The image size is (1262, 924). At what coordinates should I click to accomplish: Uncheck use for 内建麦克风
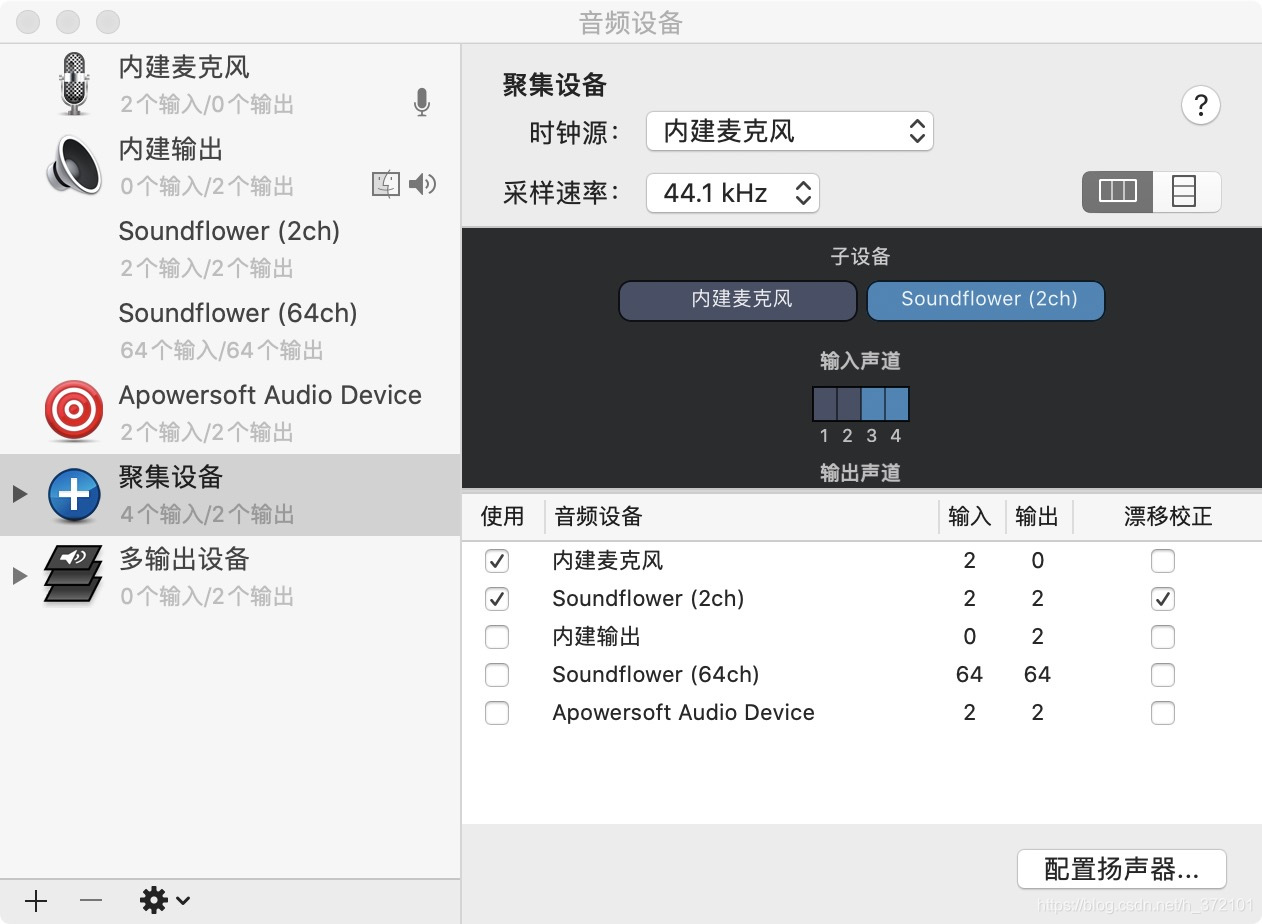(497, 561)
